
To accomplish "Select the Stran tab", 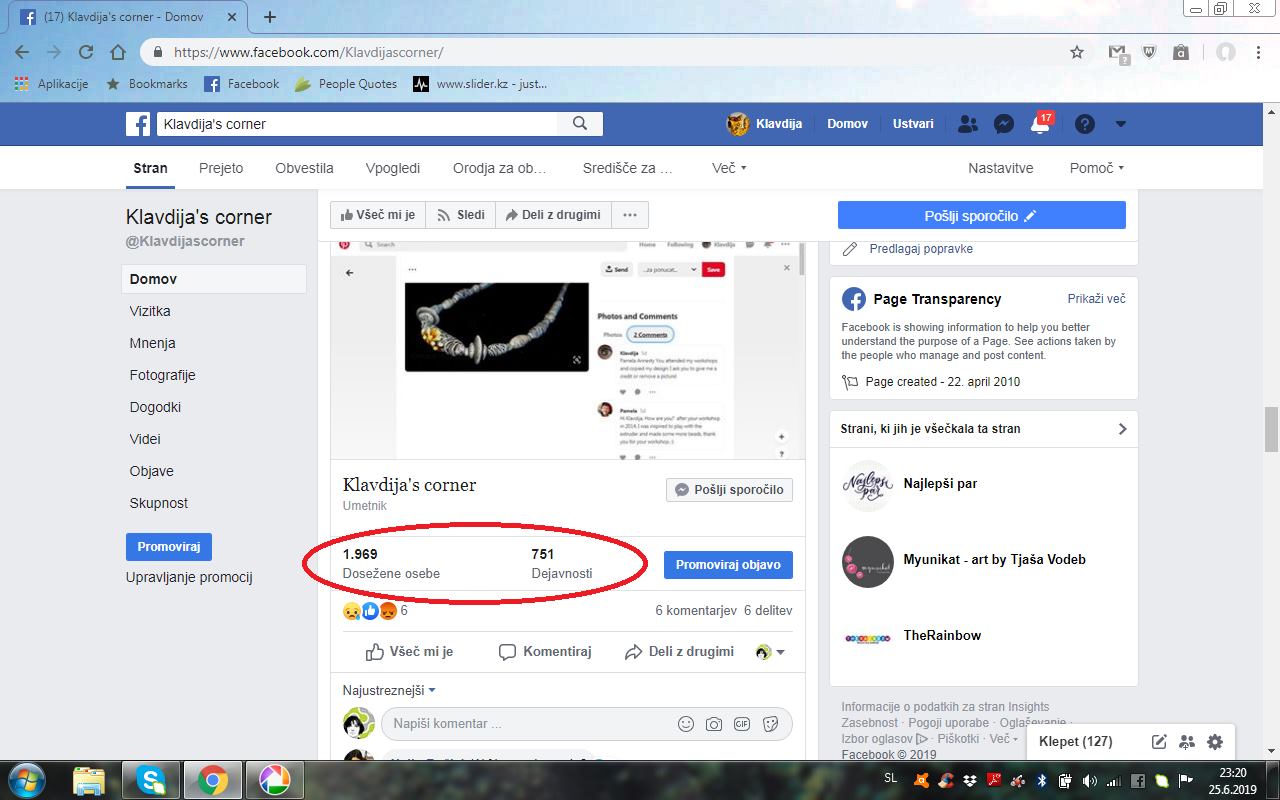I will [151, 168].
